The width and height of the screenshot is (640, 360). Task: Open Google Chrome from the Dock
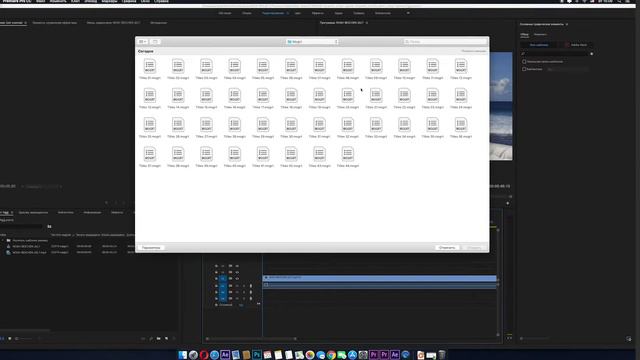click(331, 355)
